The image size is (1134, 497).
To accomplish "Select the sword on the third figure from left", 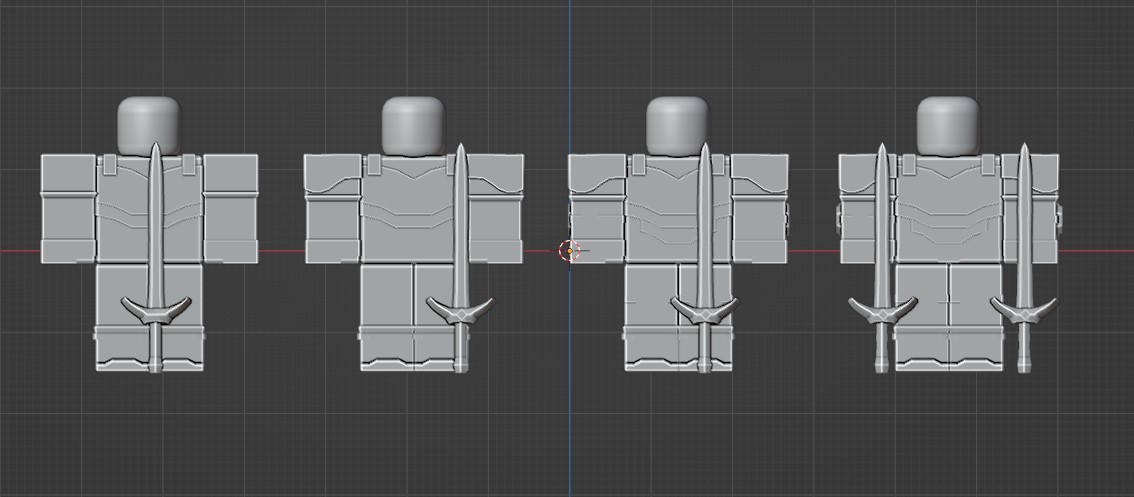I will [704, 258].
